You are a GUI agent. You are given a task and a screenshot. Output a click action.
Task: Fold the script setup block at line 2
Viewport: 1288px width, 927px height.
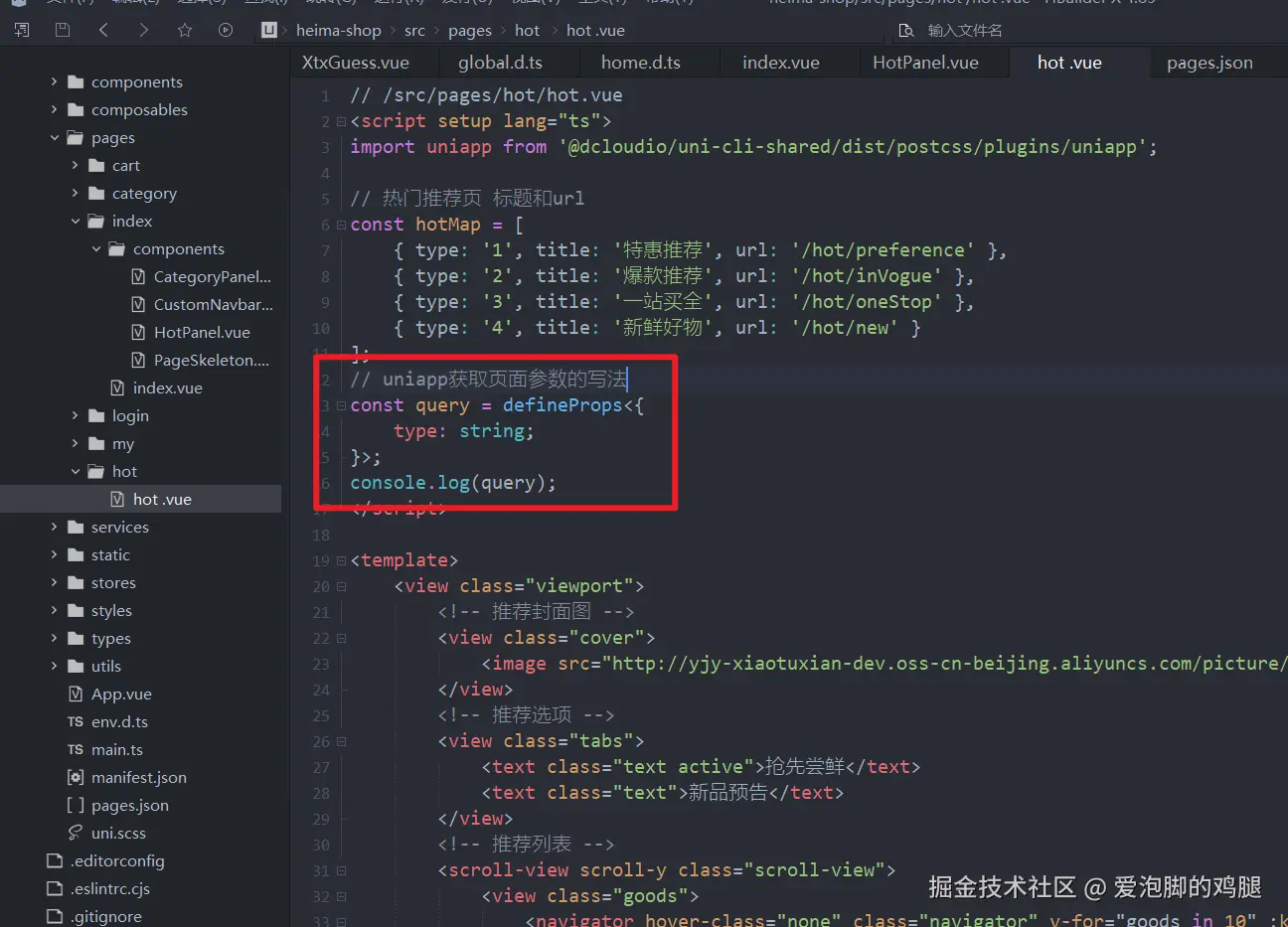click(x=341, y=121)
